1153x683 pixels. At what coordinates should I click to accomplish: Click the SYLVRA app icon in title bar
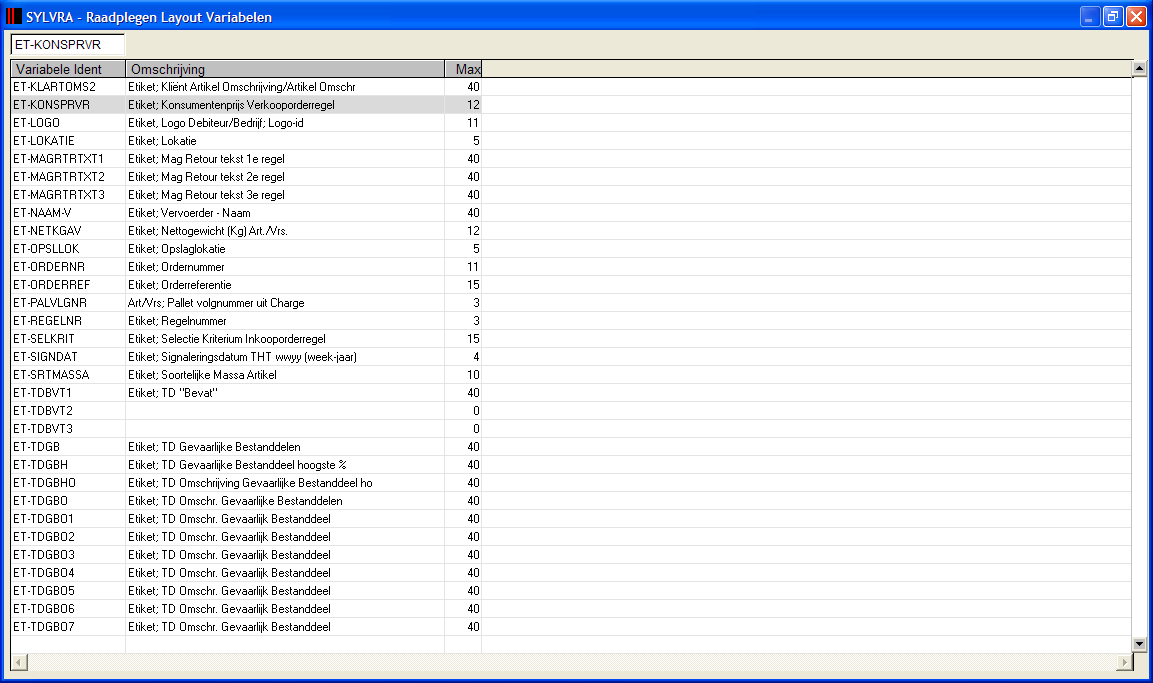point(13,16)
